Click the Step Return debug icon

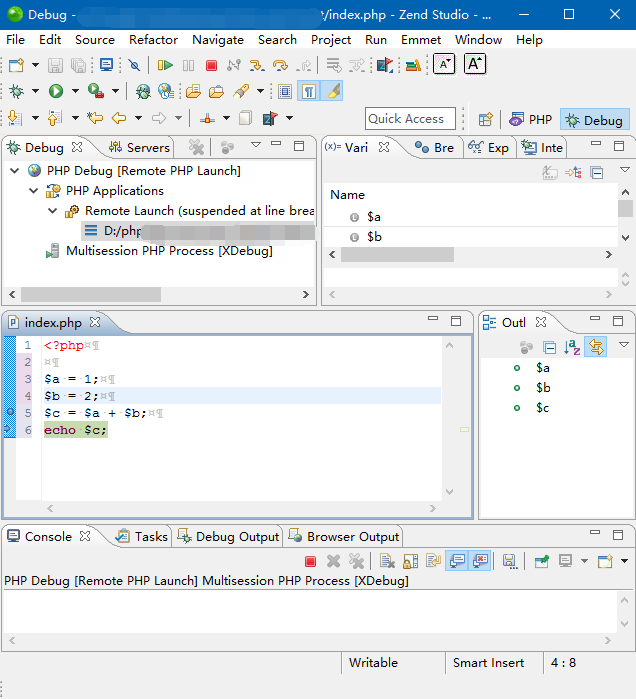click(x=304, y=66)
